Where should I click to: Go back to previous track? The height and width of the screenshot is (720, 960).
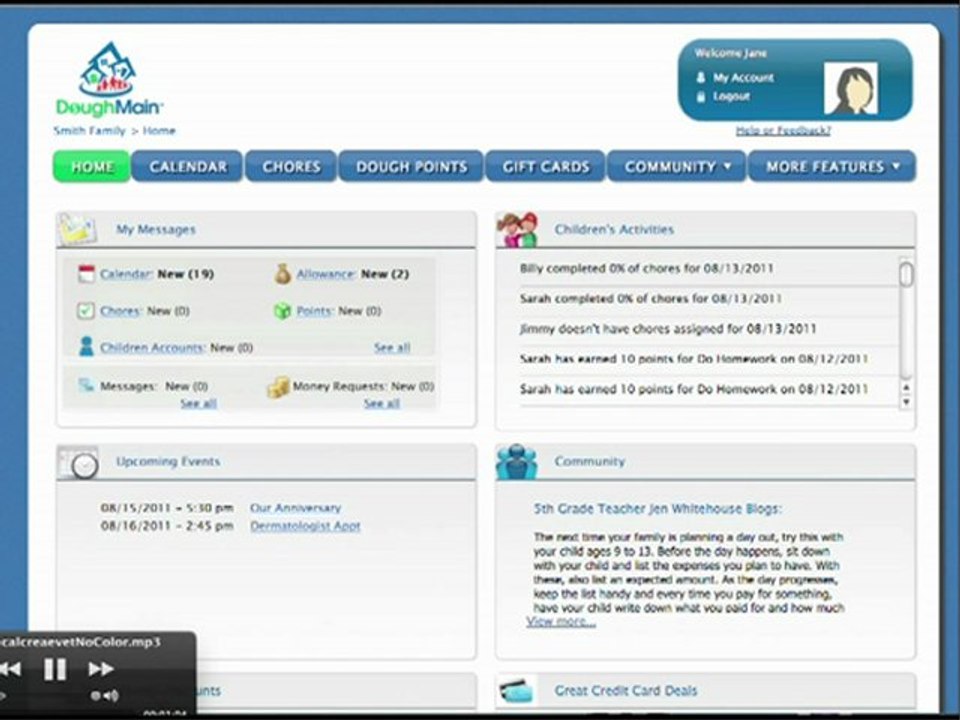click(10, 669)
